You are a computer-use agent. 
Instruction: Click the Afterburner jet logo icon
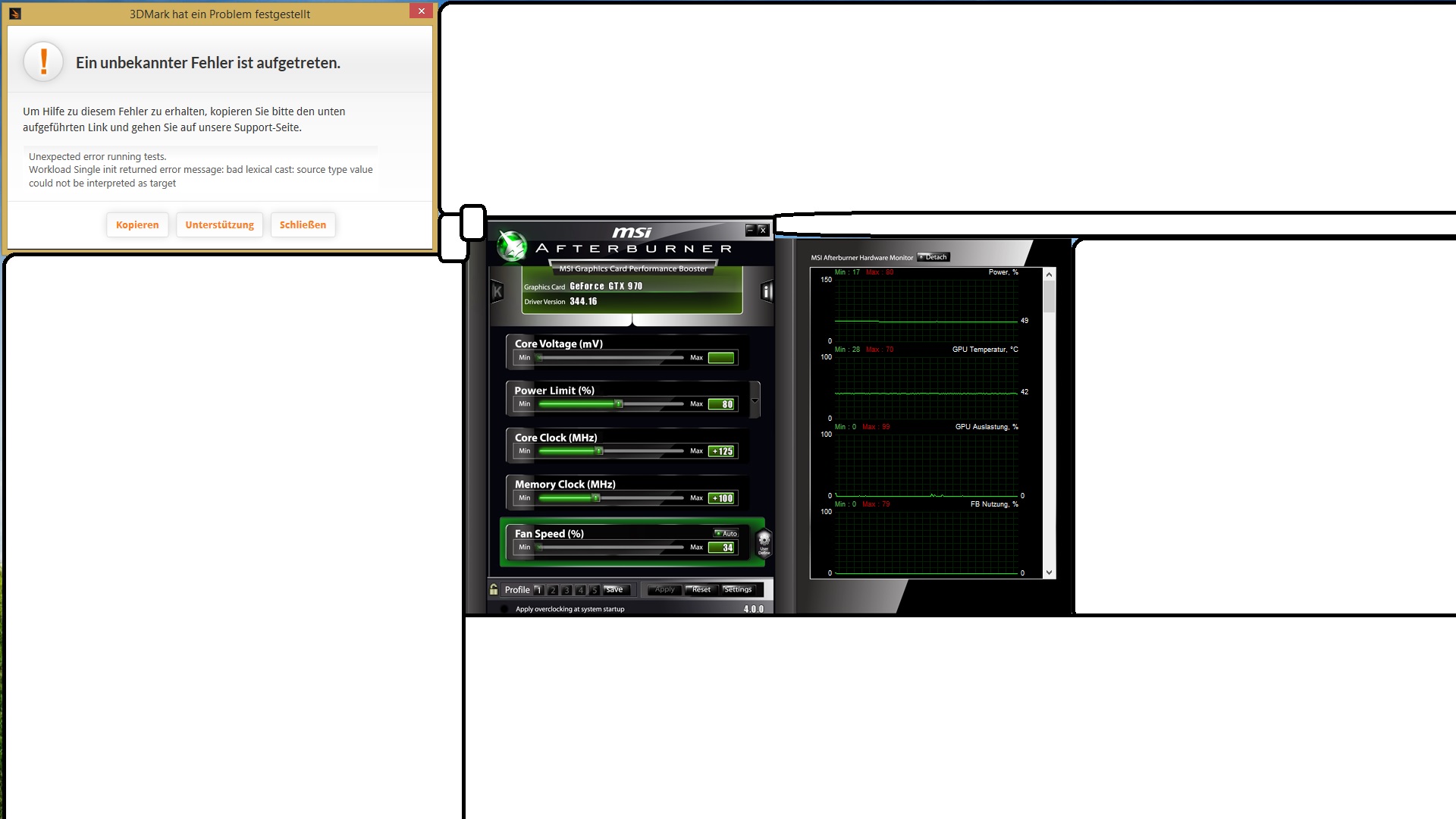point(512,245)
